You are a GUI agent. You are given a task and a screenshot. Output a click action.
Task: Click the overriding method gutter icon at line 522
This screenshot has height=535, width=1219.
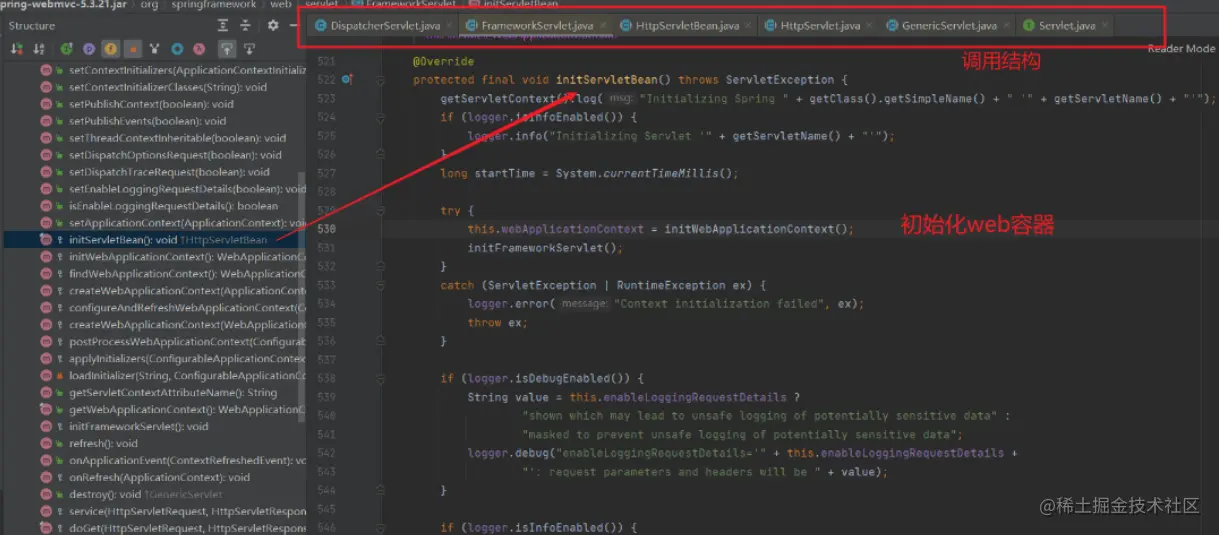coord(346,79)
